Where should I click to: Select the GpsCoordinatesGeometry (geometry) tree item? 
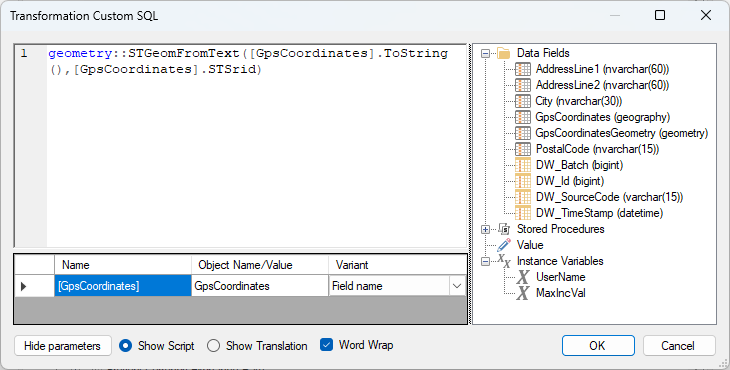tap(622, 133)
